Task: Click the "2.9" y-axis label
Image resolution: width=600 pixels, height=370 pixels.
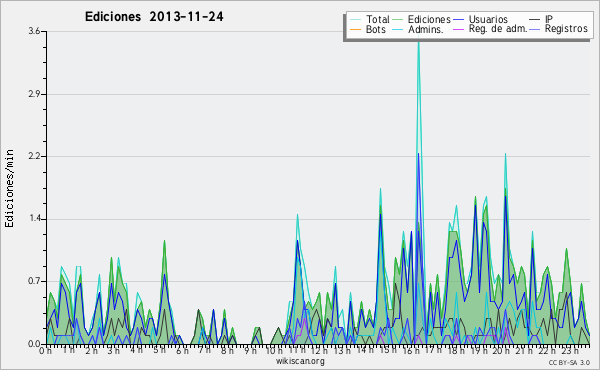Action: (x=34, y=94)
